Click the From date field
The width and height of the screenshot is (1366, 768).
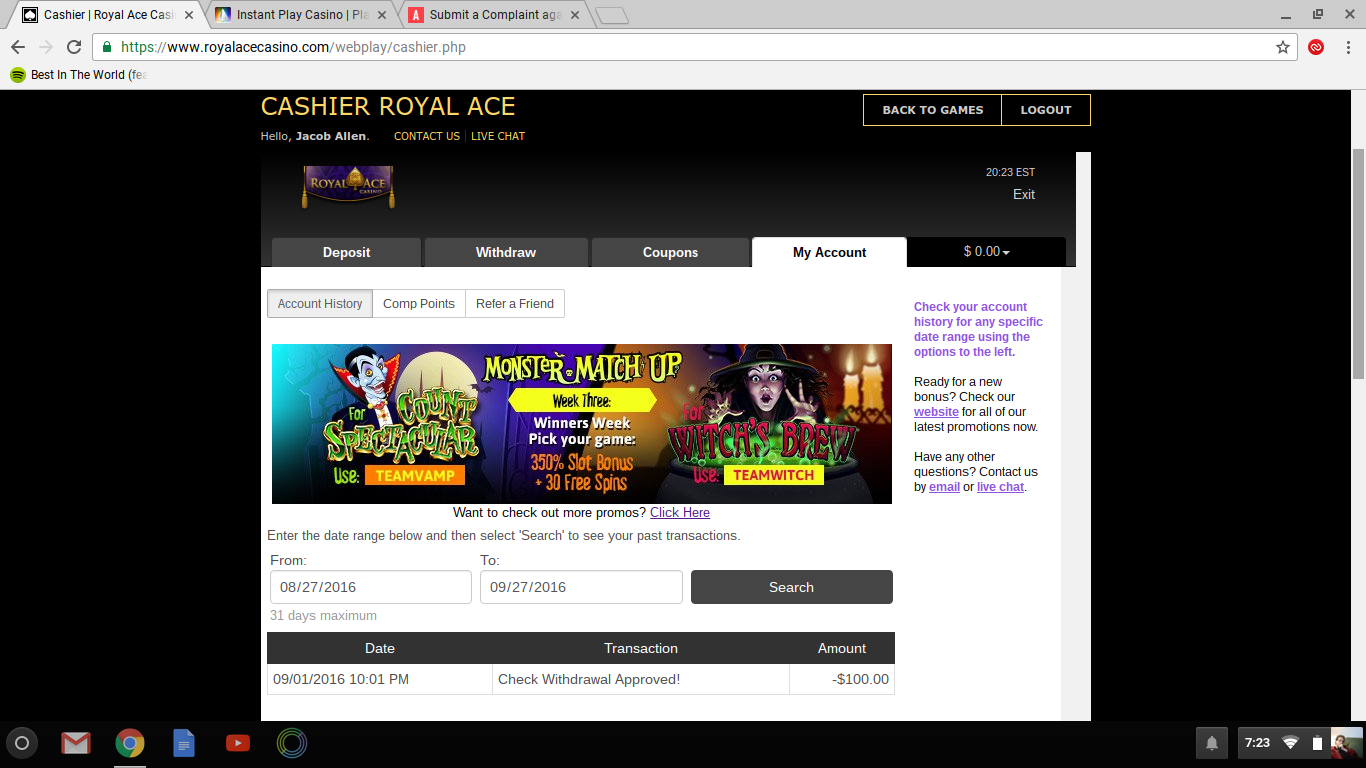tap(371, 587)
